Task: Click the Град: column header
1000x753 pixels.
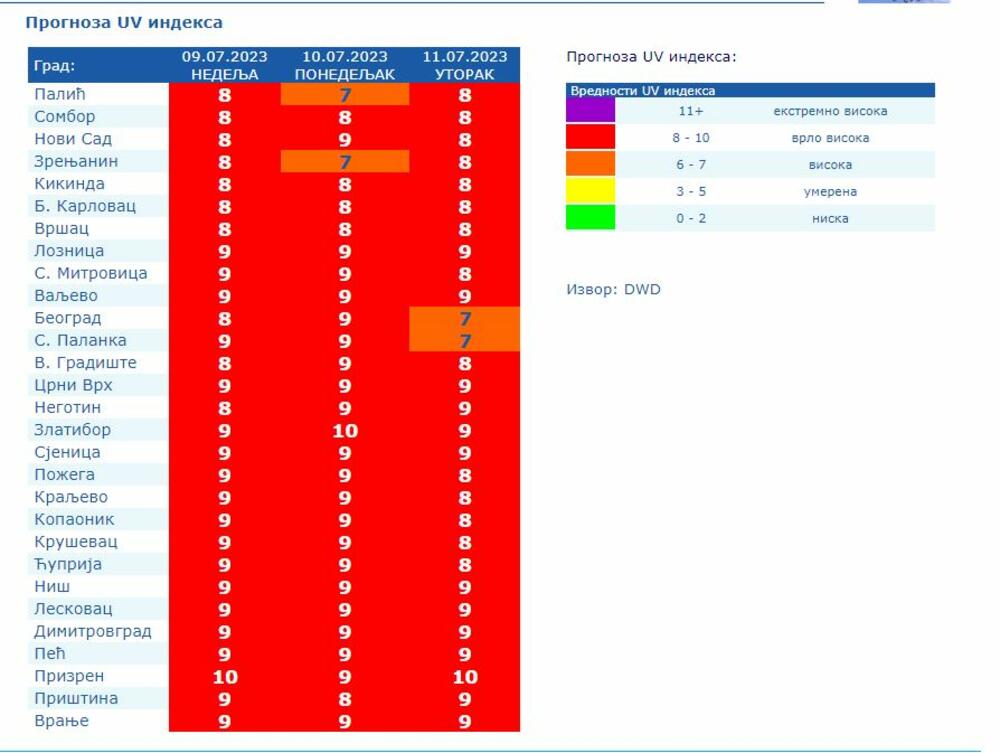Action: click(55, 67)
